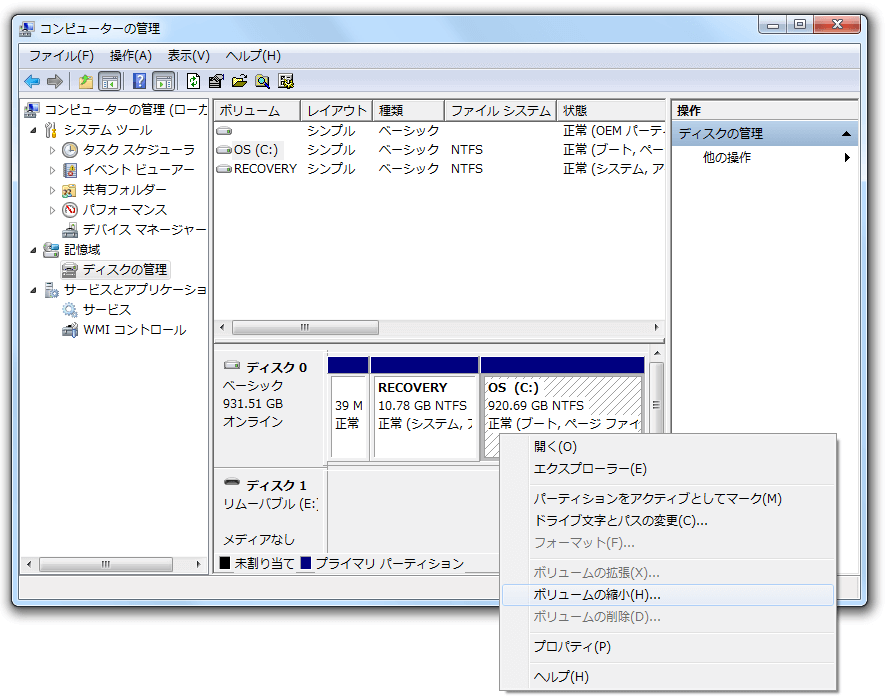Image resolution: width=885 pixels, height=698 pixels.
Task: Select the unnamed OEM partition row
Action: coord(439,131)
